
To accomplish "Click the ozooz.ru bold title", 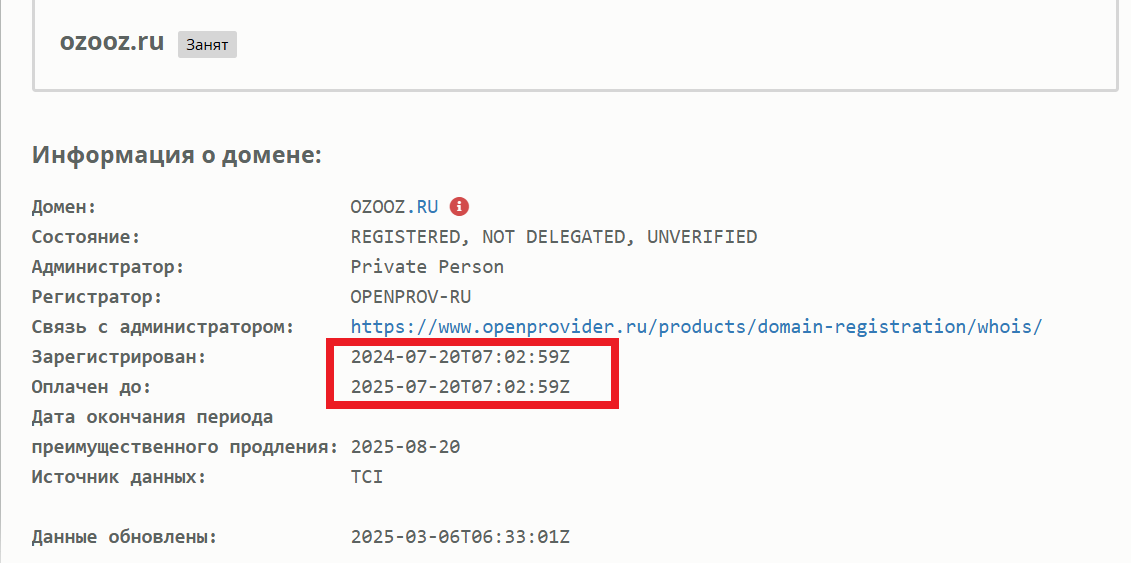I will pyautogui.click(x=112, y=42).
